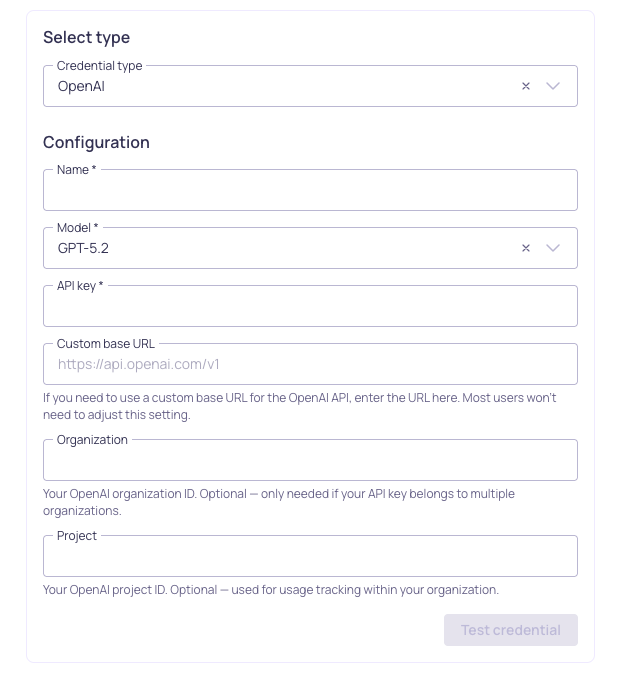Click the Organization input field

pyautogui.click(x=310, y=461)
